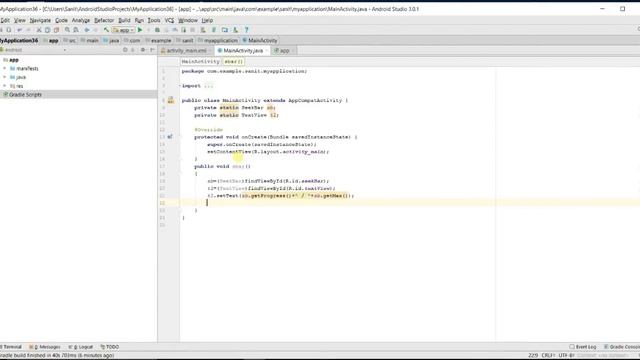This screenshot has height=360, width=640.
Task: Click the Undo arrow in toolbar
Action: point(19,30)
